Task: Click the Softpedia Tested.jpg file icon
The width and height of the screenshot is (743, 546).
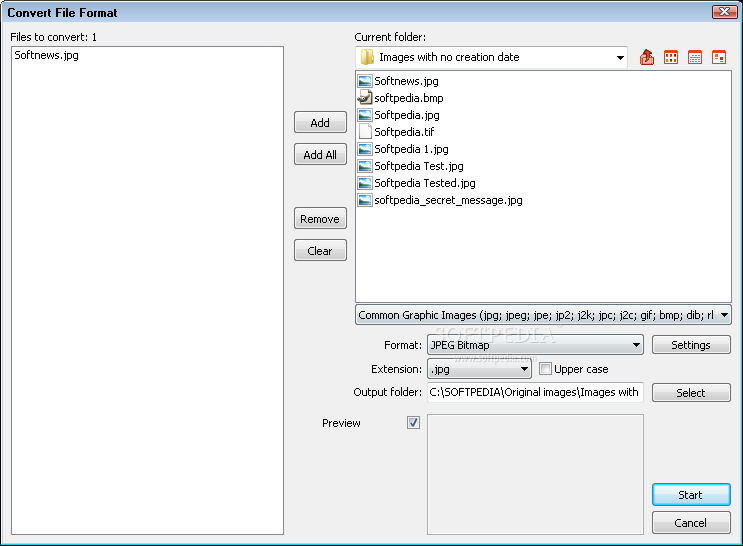Action: click(364, 183)
